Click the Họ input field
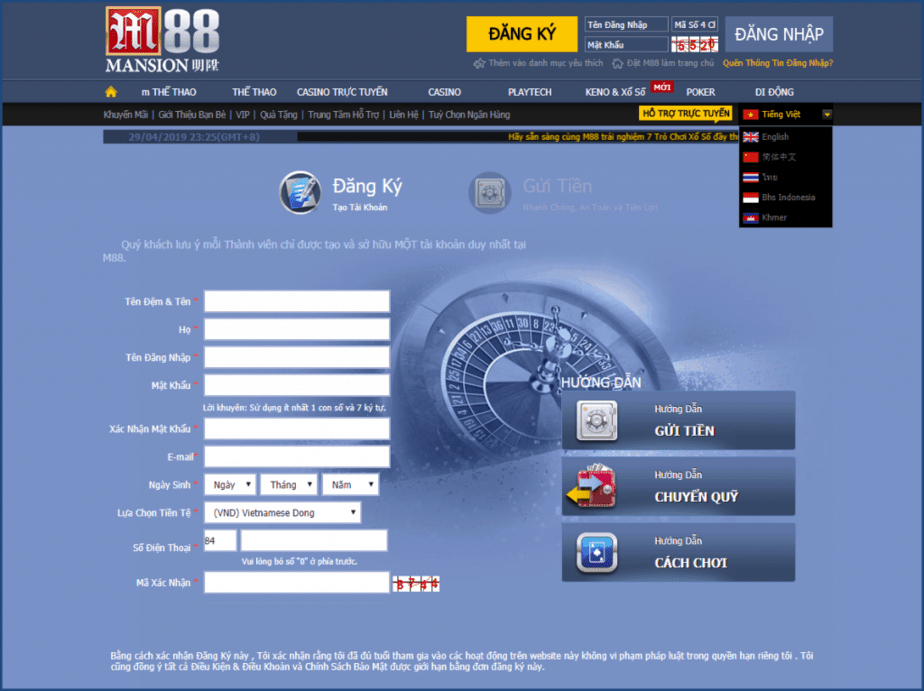This screenshot has height=691, width=924. [297, 329]
